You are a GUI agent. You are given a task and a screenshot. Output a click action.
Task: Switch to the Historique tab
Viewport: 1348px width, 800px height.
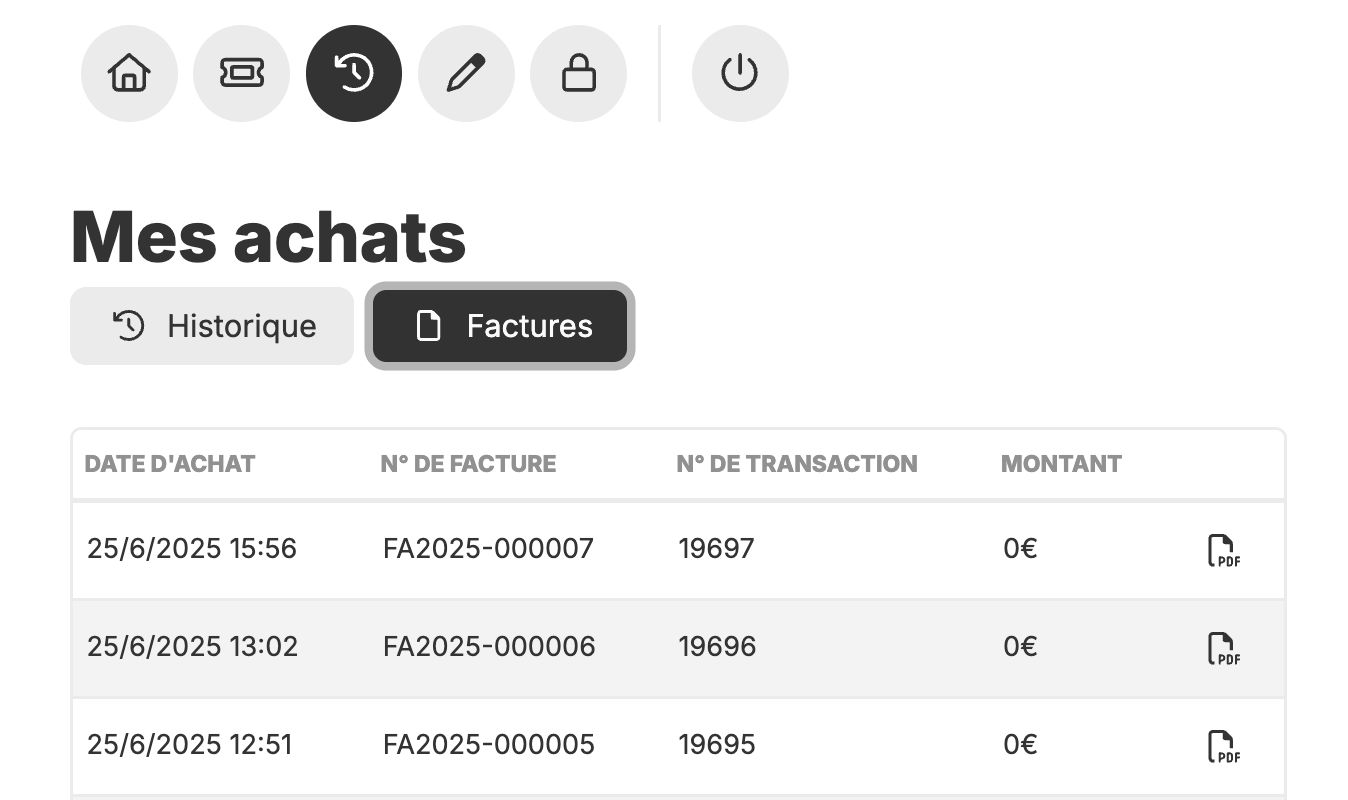pyautogui.click(x=212, y=326)
